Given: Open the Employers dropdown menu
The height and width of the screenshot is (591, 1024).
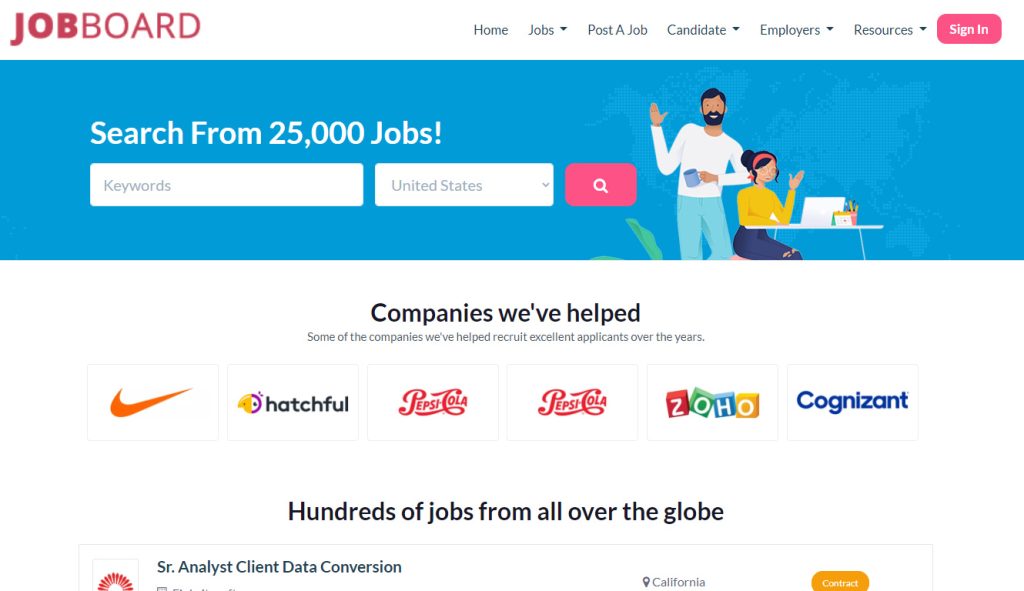Looking at the screenshot, I should tap(795, 30).
